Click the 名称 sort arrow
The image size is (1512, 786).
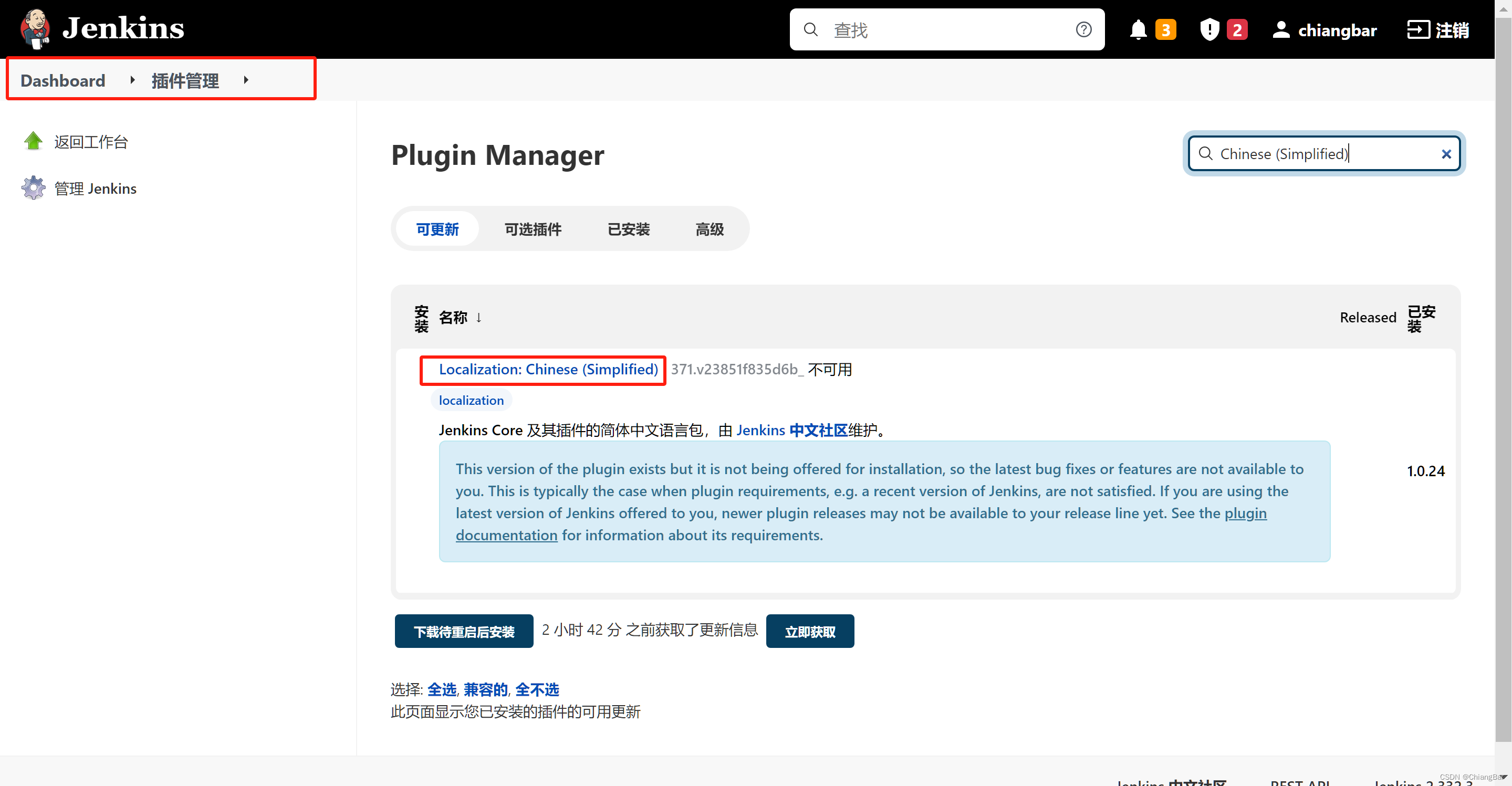(x=479, y=318)
